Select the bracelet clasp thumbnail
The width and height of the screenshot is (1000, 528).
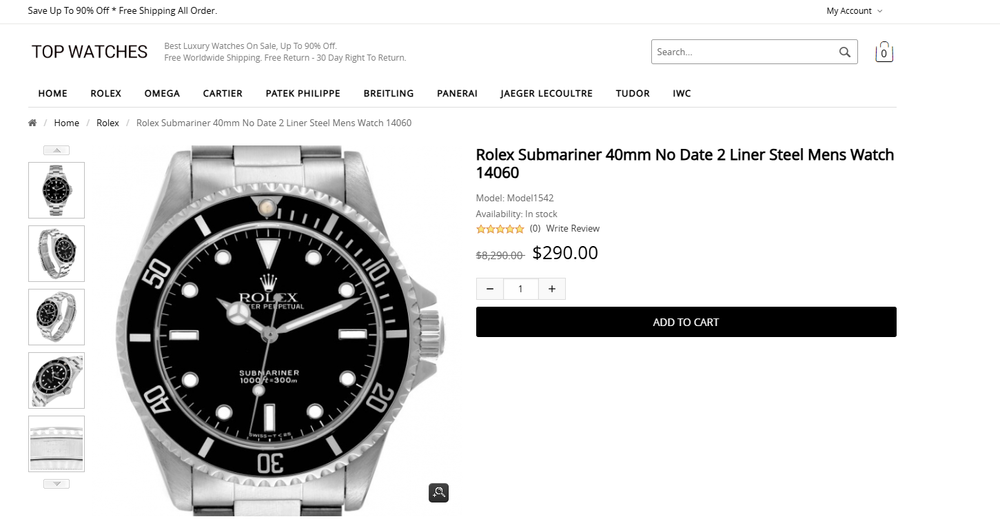pos(57,444)
